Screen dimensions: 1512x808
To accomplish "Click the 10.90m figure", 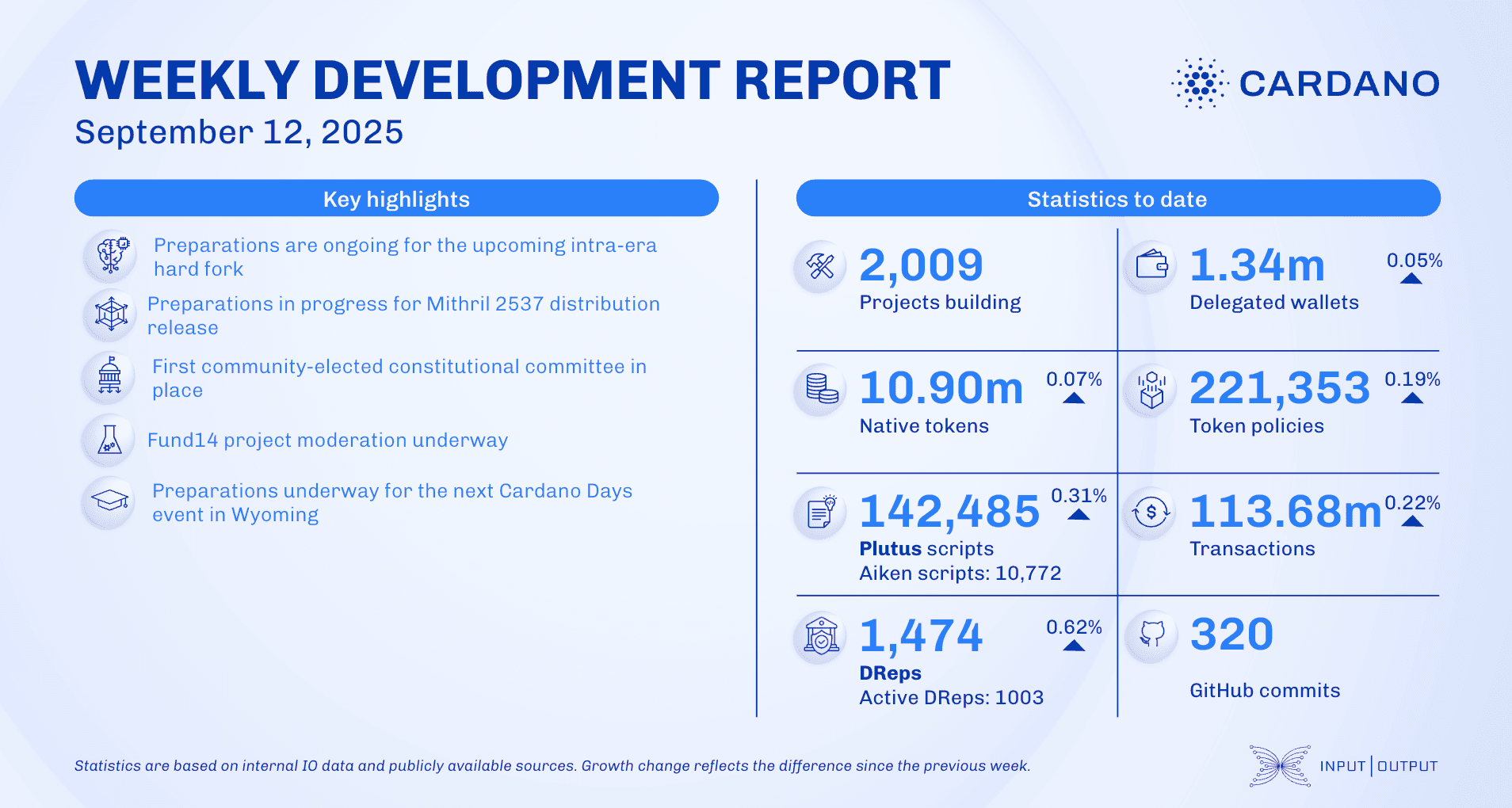I will click(941, 388).
